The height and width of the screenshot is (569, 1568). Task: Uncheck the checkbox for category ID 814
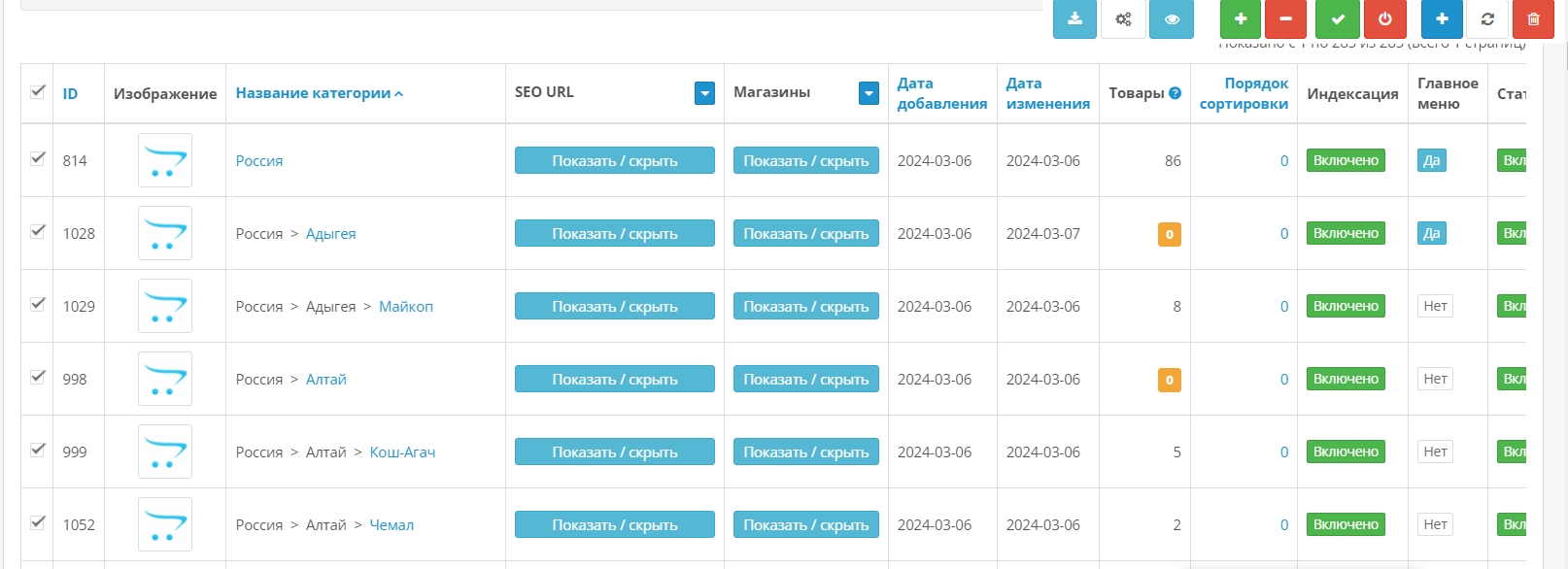pos(38,158)
